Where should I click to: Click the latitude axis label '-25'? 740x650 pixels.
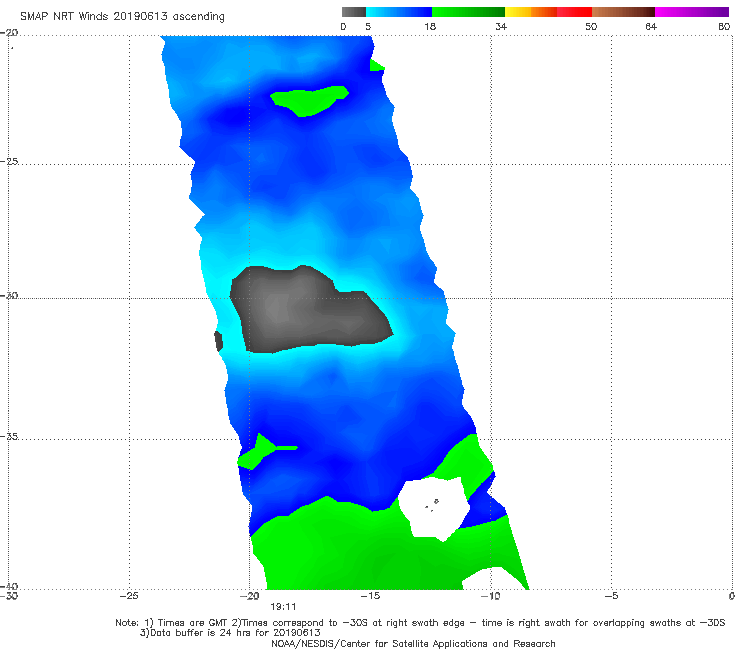pos(9,161)
